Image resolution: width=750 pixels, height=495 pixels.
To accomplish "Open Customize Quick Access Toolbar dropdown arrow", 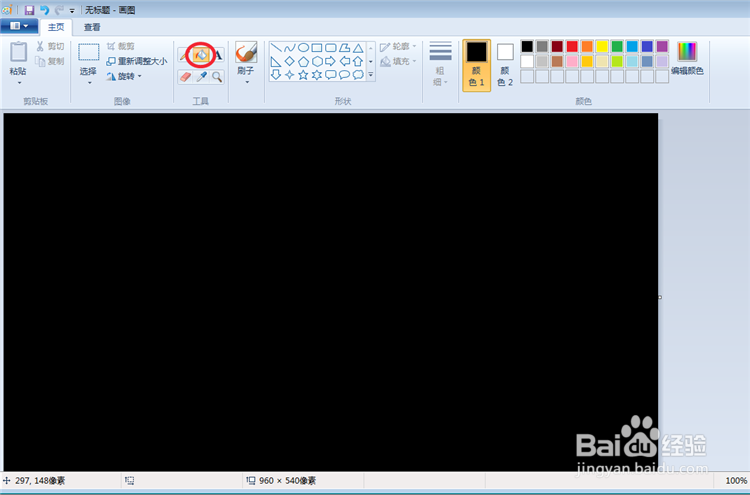I will [x=72, y=11].
